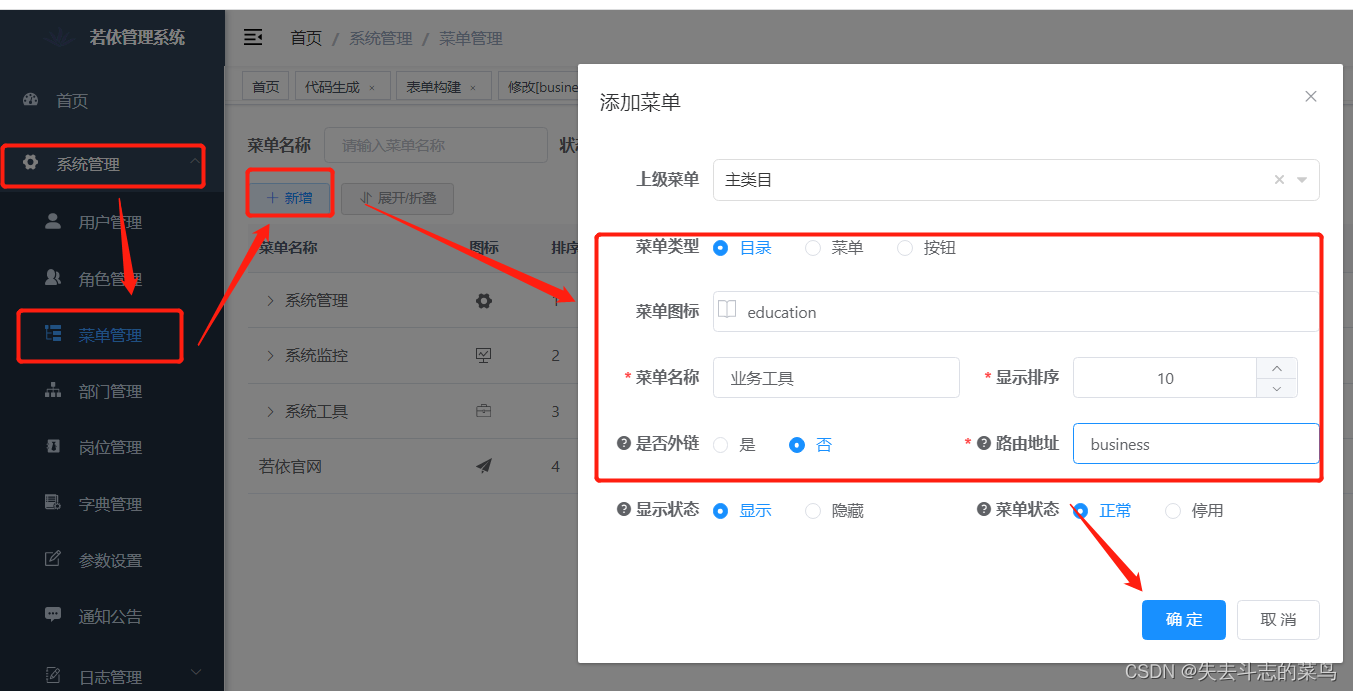Confirm the dialog with 确定 button
Screen dimensions: 1353x691
(x=1183, y=620)
